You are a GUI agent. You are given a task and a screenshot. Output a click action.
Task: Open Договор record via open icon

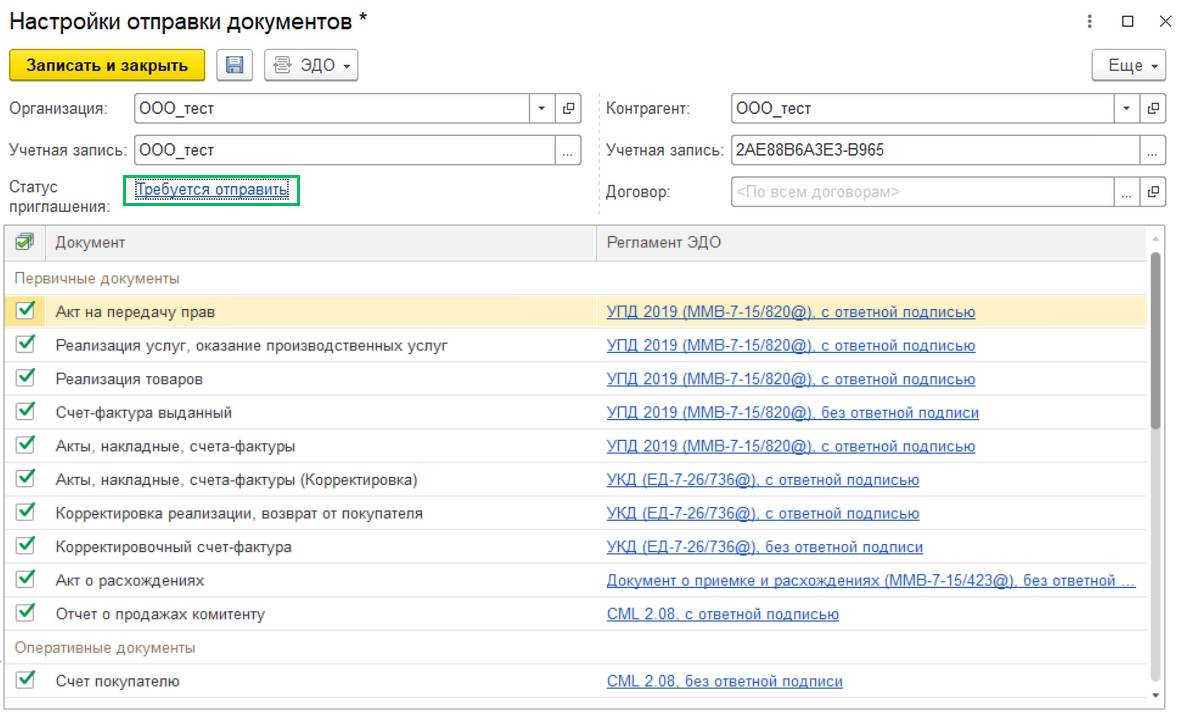(x=1153, y=192)
